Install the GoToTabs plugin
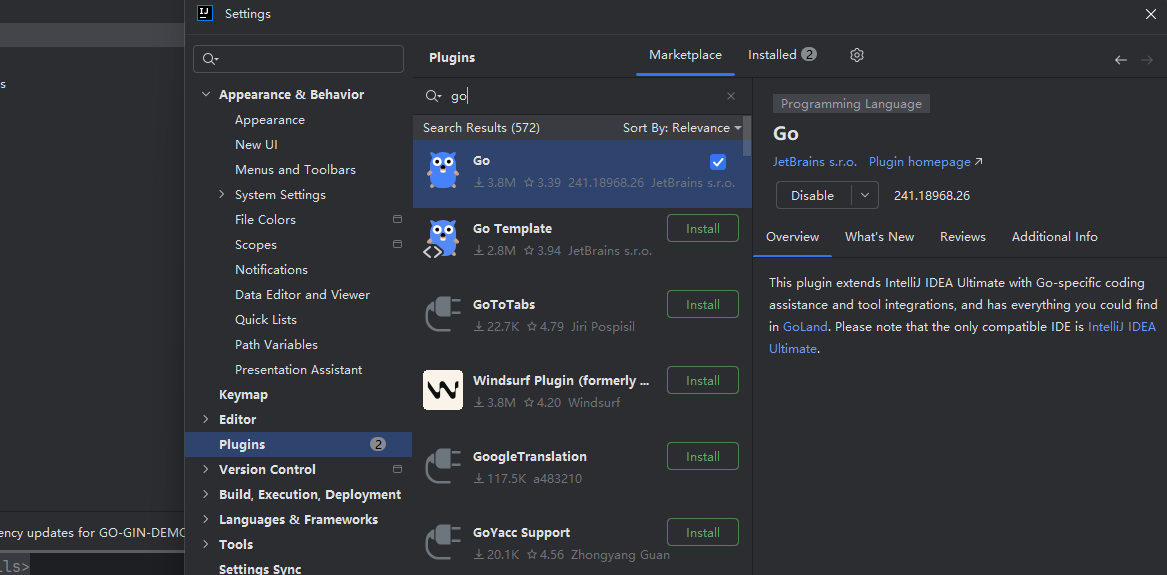The image size is (1167, 575). coord(703,304)
